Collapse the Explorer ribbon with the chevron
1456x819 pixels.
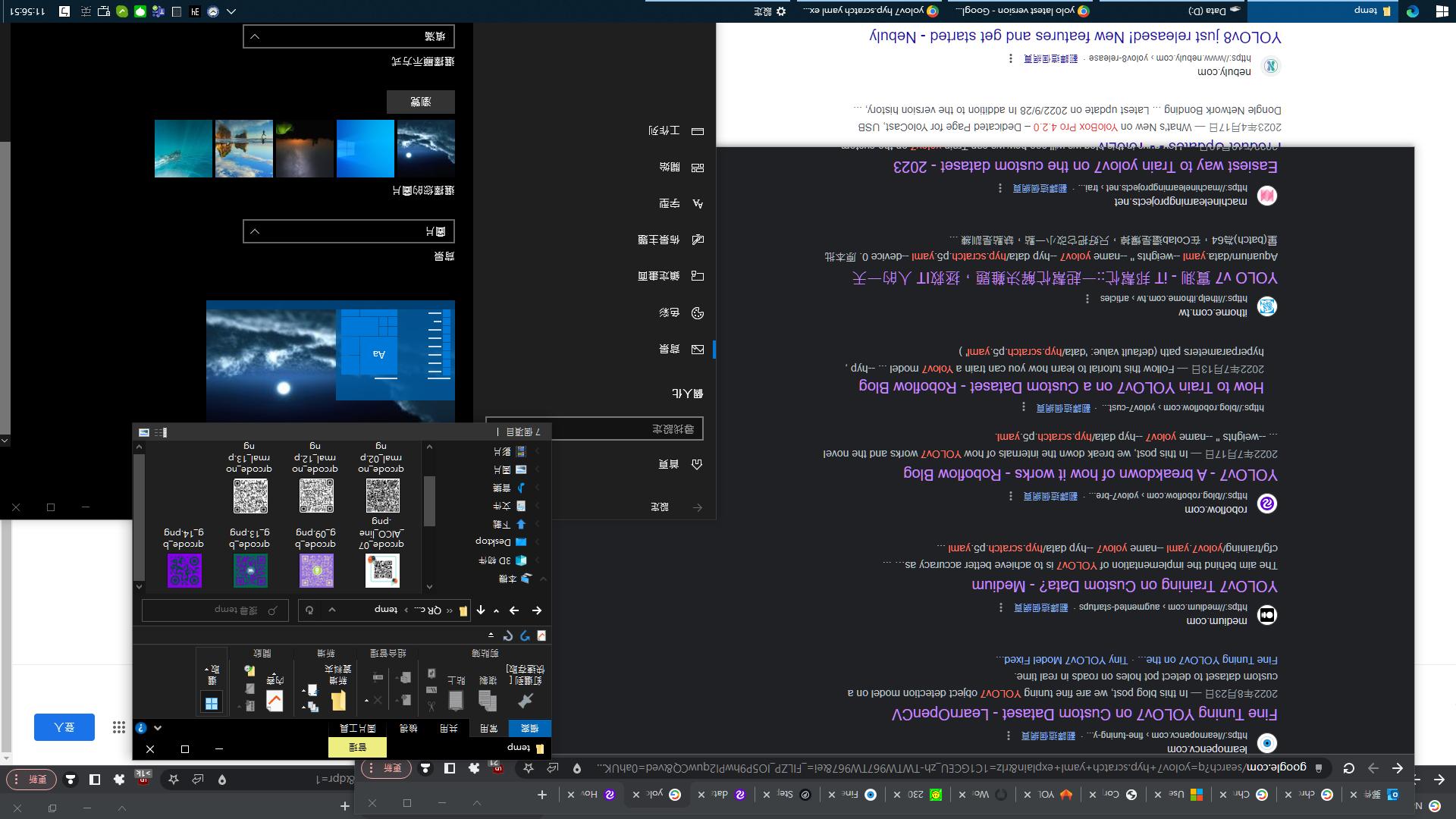[x=158, y=728]
